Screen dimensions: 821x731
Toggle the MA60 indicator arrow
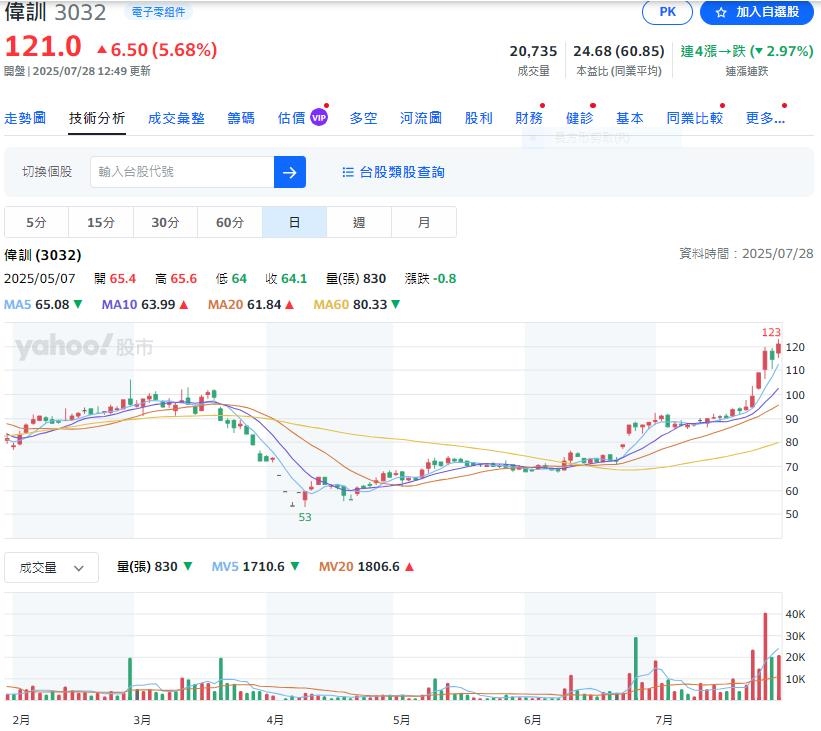tap(396, 304)
